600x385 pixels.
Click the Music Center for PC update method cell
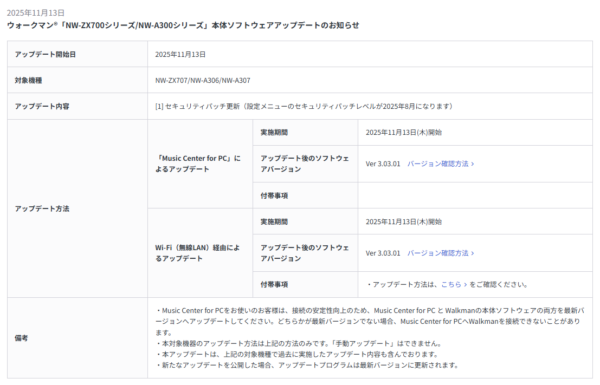coord(200,164)
